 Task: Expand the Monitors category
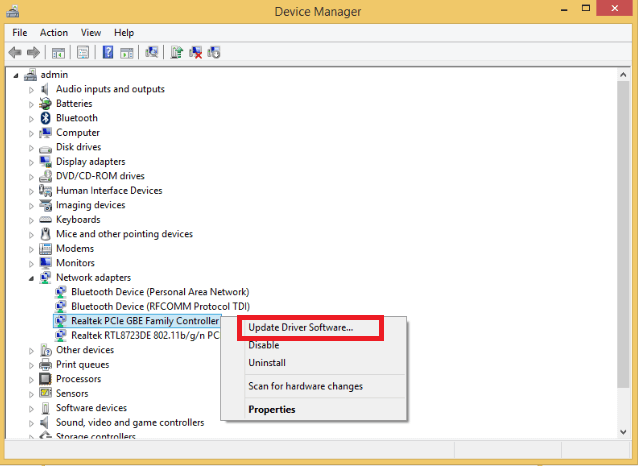(x=31, y=264)
